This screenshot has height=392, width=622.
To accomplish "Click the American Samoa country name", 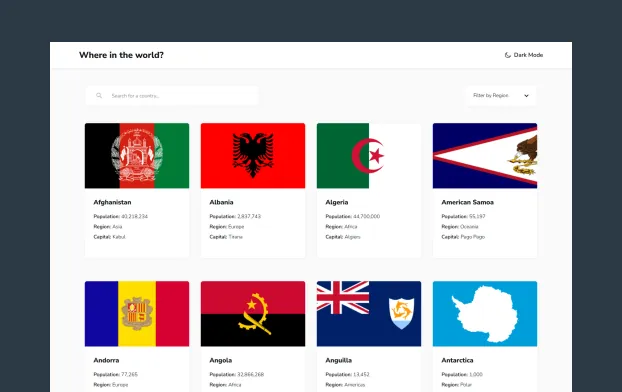I will [x=468, y=202].
